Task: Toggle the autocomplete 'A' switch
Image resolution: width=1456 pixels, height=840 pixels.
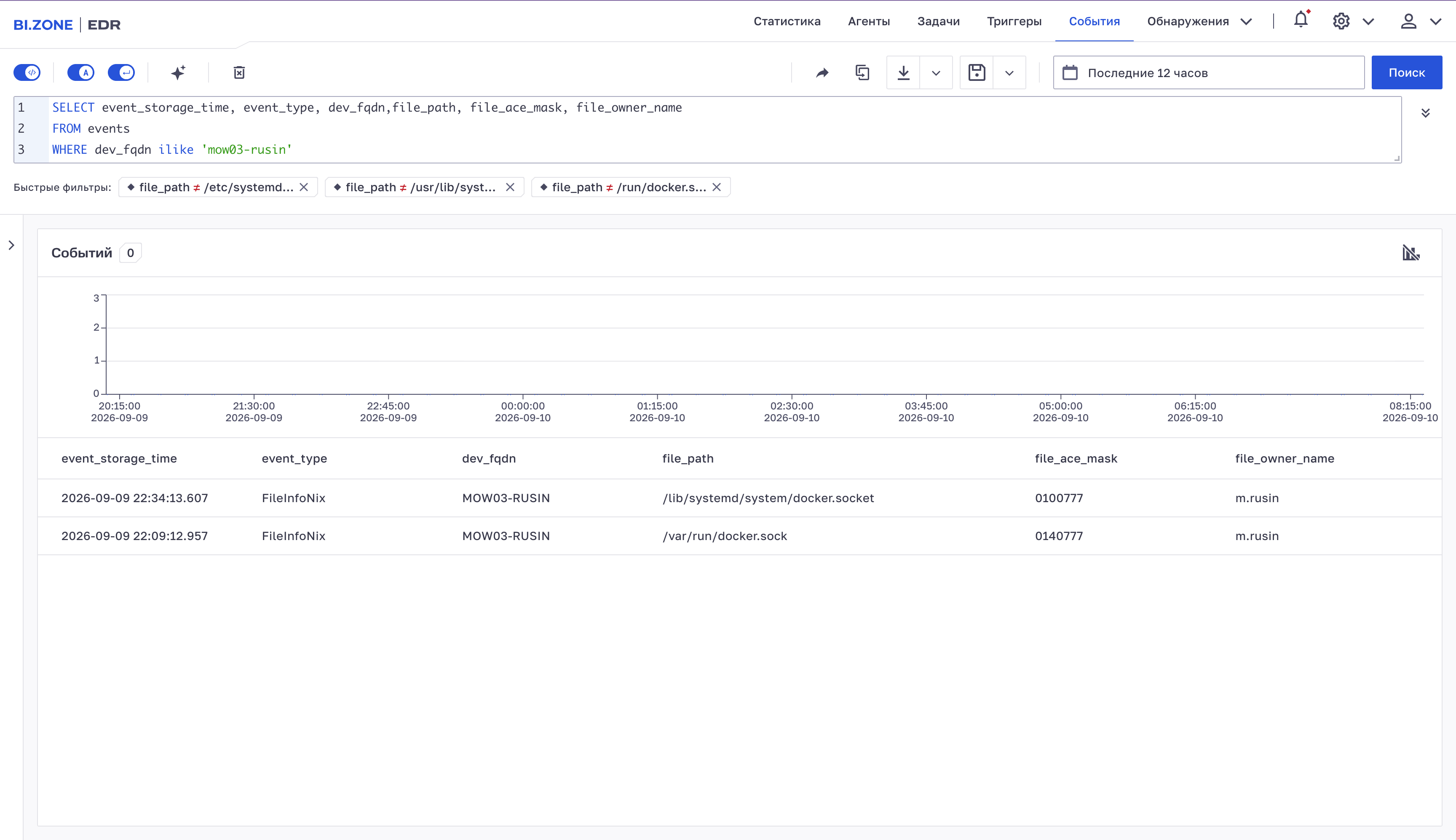Action: (x=81, y=73)
